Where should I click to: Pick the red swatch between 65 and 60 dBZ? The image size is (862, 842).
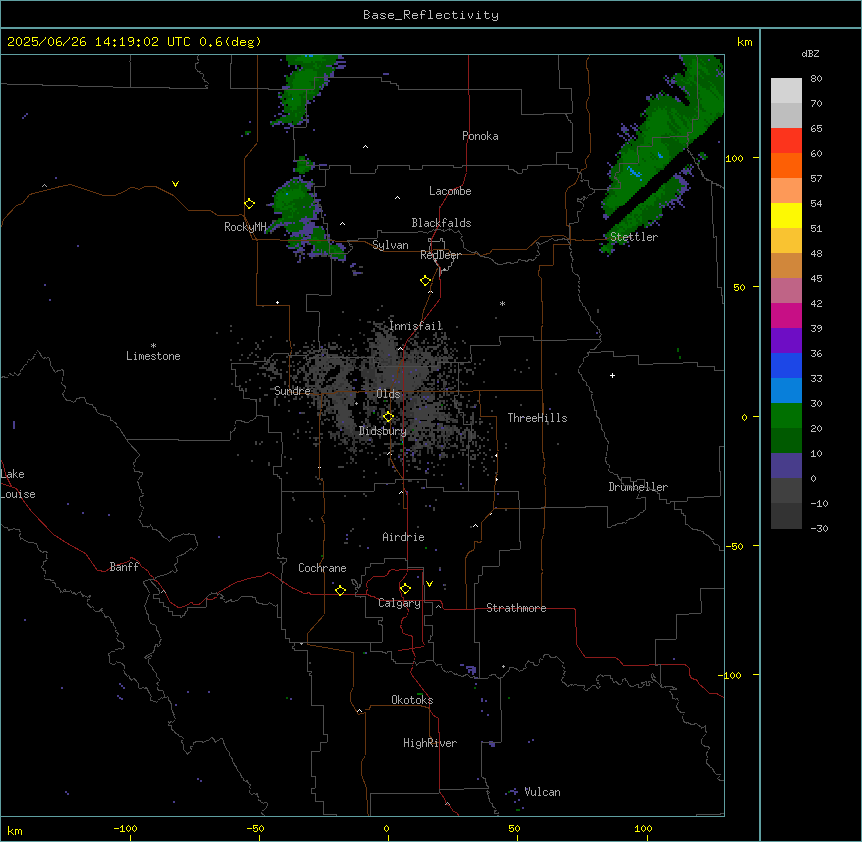click(786, 141)
